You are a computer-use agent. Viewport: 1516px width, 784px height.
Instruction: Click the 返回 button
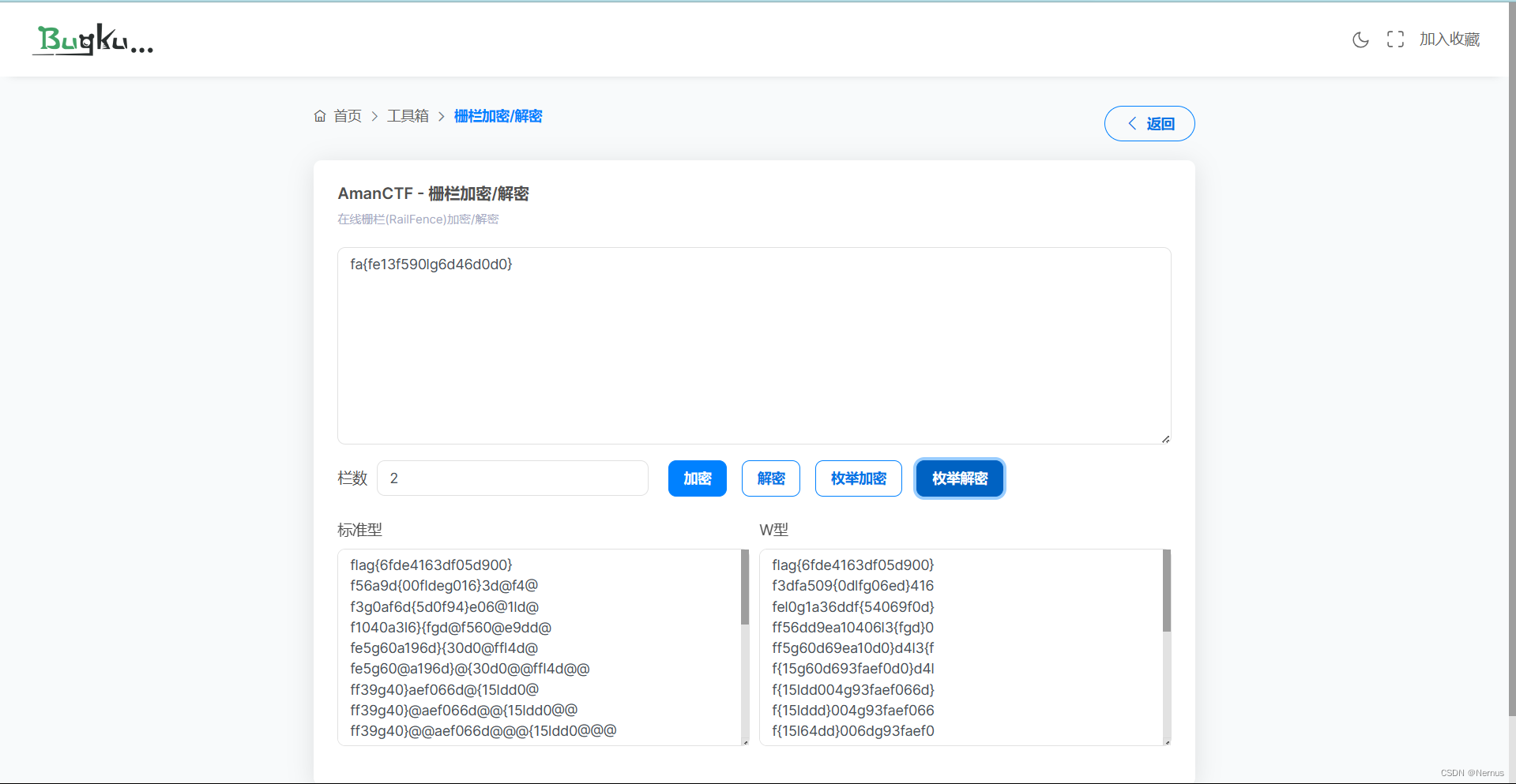pyautogui.click(x=1149, y=123)
